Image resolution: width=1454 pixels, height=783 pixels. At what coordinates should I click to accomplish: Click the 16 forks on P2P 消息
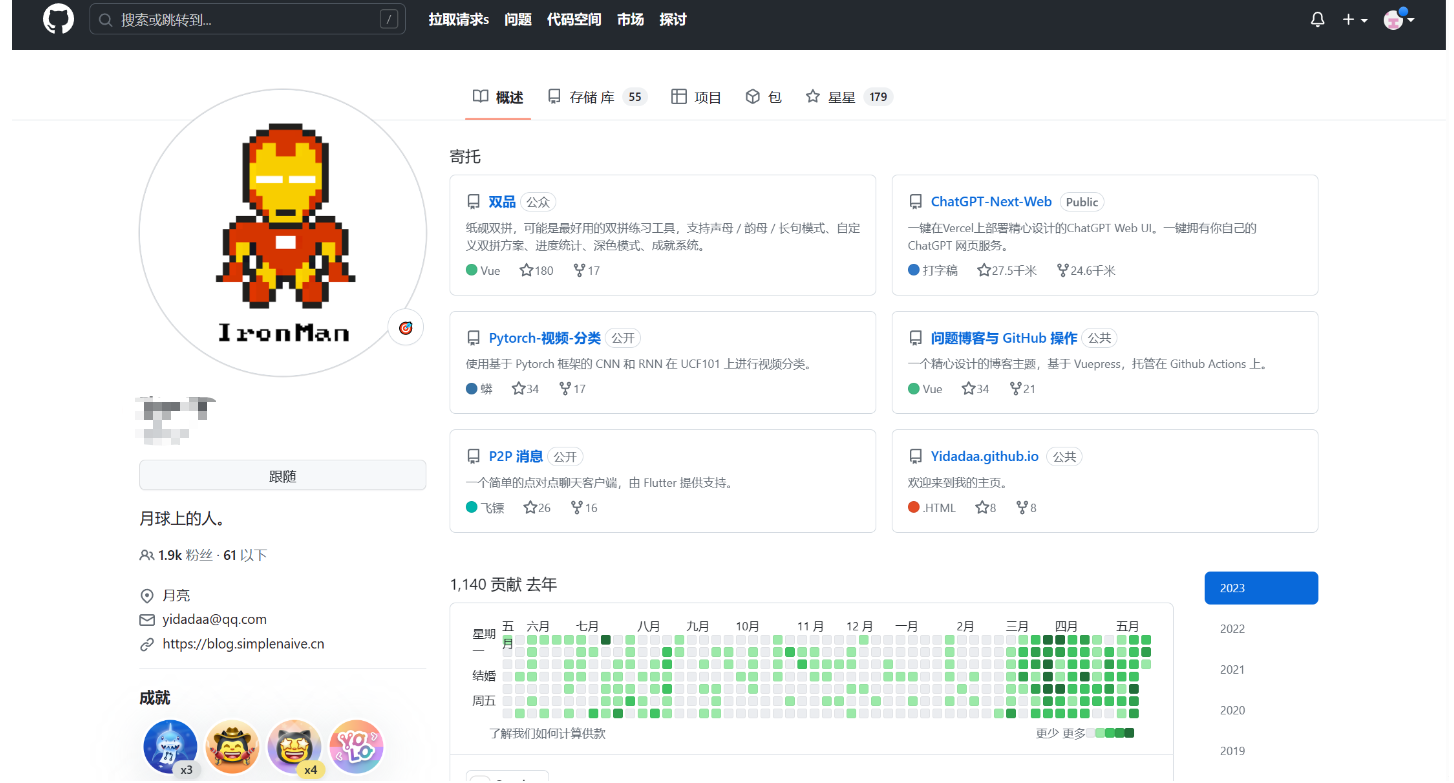point(584,508)
